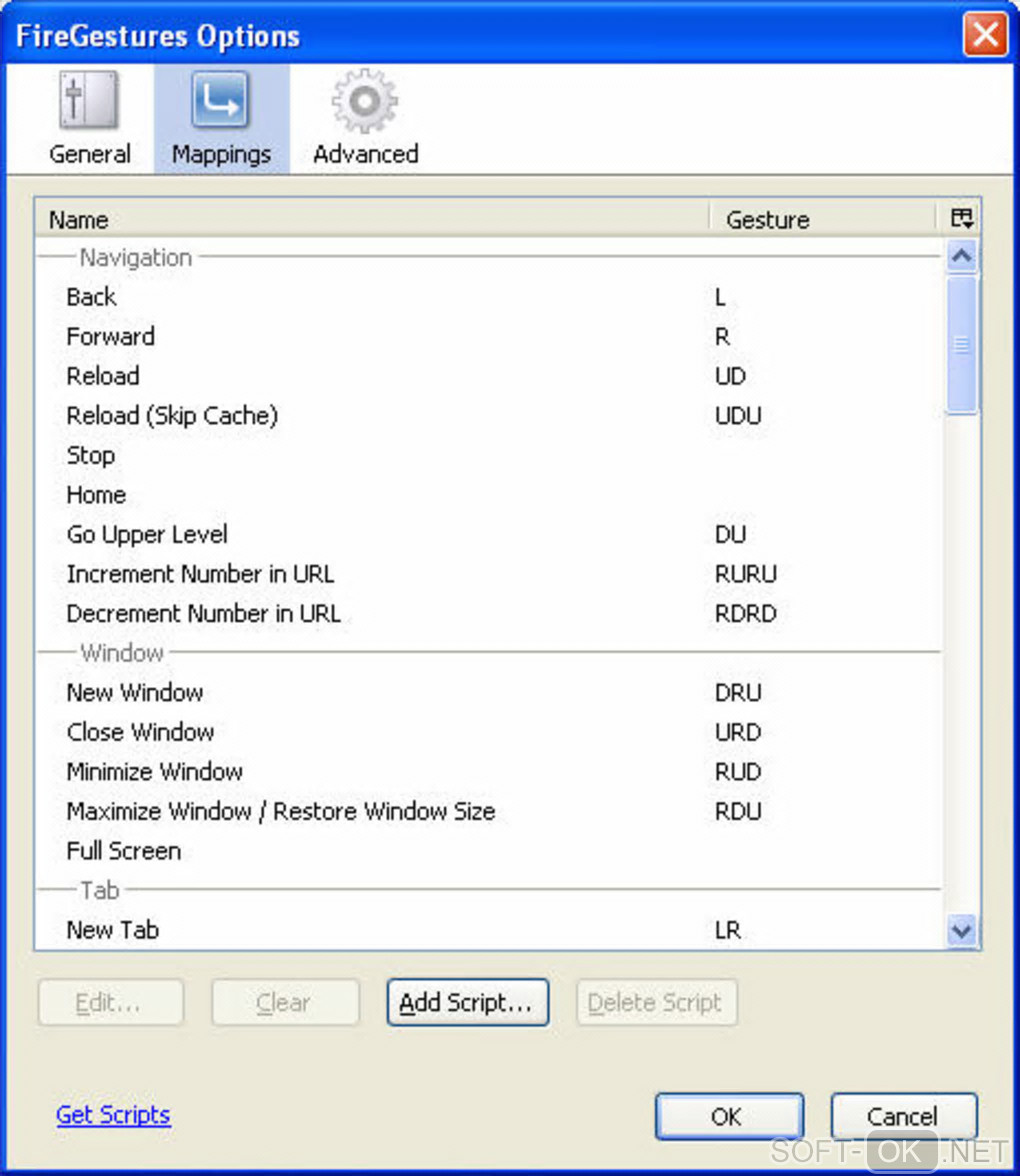
Task: Select the Go Upper Level row
Action: point(489,534)
